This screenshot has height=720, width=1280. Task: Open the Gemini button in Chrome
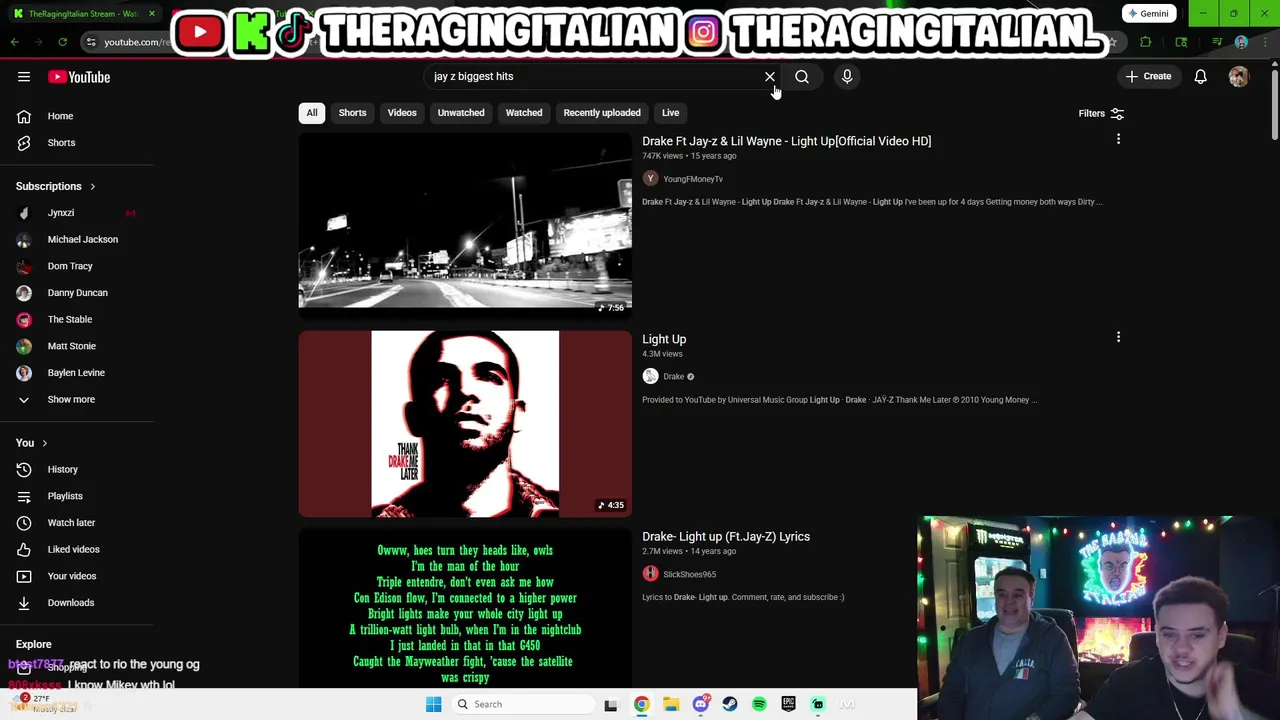tap(1148, 13)
